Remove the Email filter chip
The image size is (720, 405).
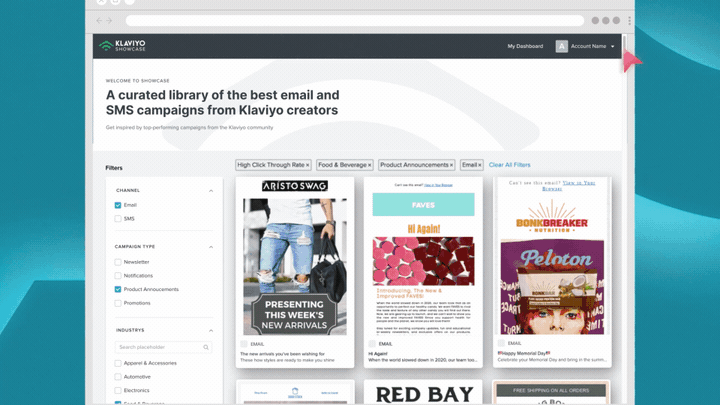click(479, 165)
